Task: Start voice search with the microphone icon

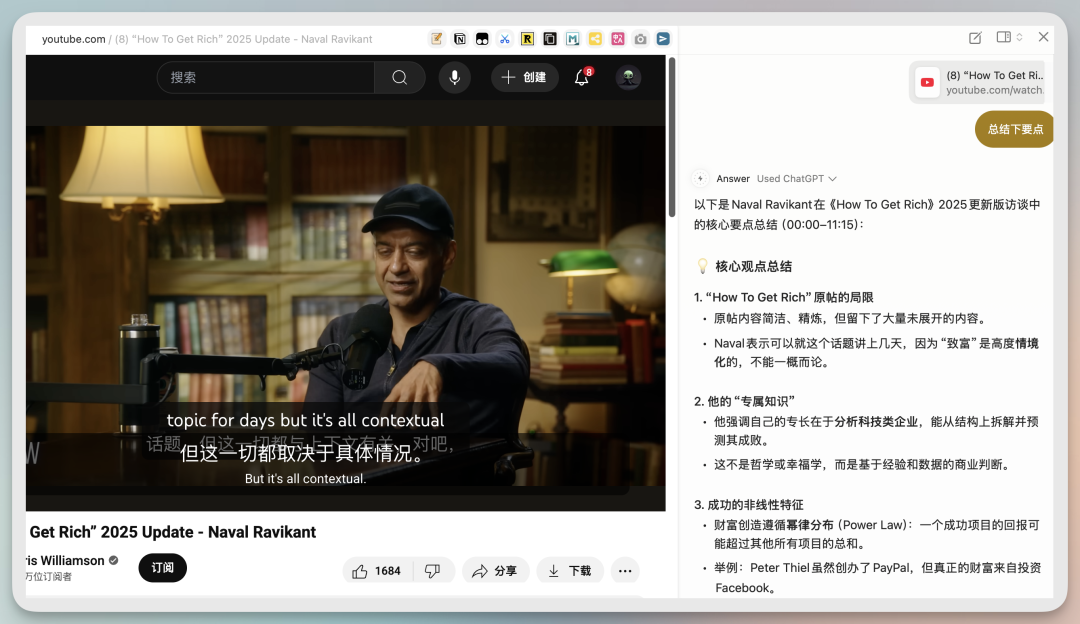Action: tap(454, 78)
